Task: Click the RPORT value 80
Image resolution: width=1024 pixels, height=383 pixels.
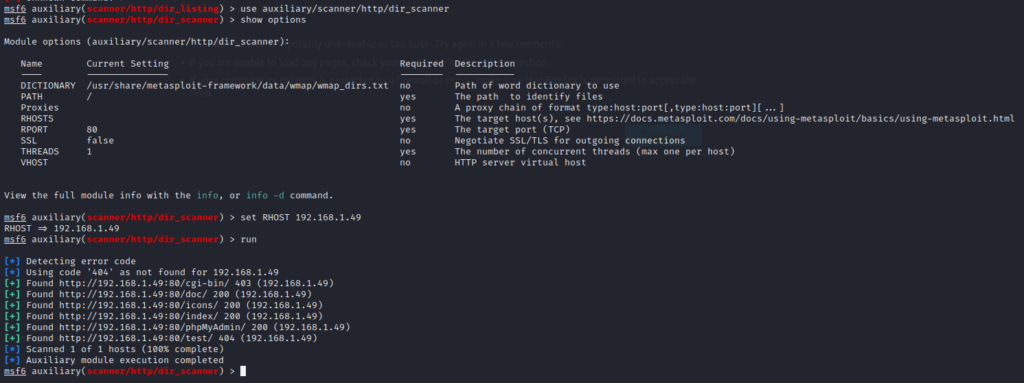Action: [91, 129]
